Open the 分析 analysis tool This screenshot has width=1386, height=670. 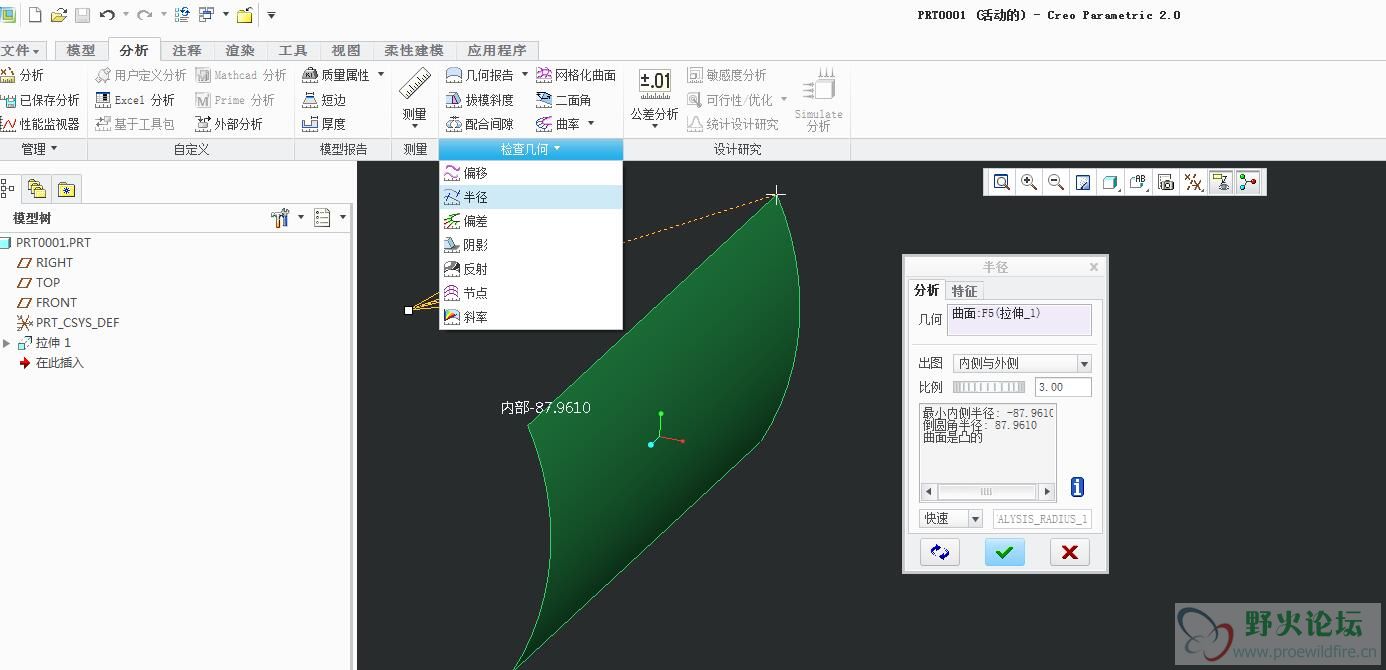(22, 75)
